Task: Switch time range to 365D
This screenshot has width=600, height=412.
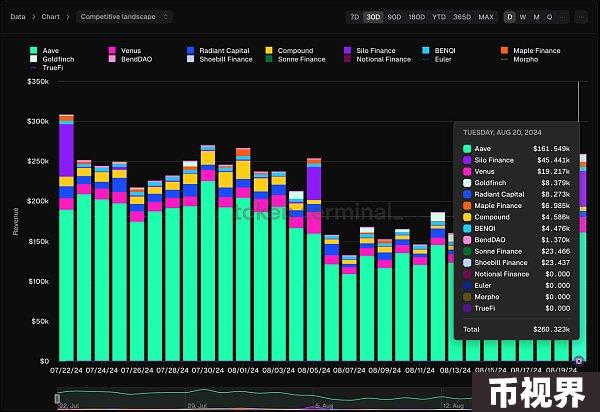Action: [x=462, y=17]
